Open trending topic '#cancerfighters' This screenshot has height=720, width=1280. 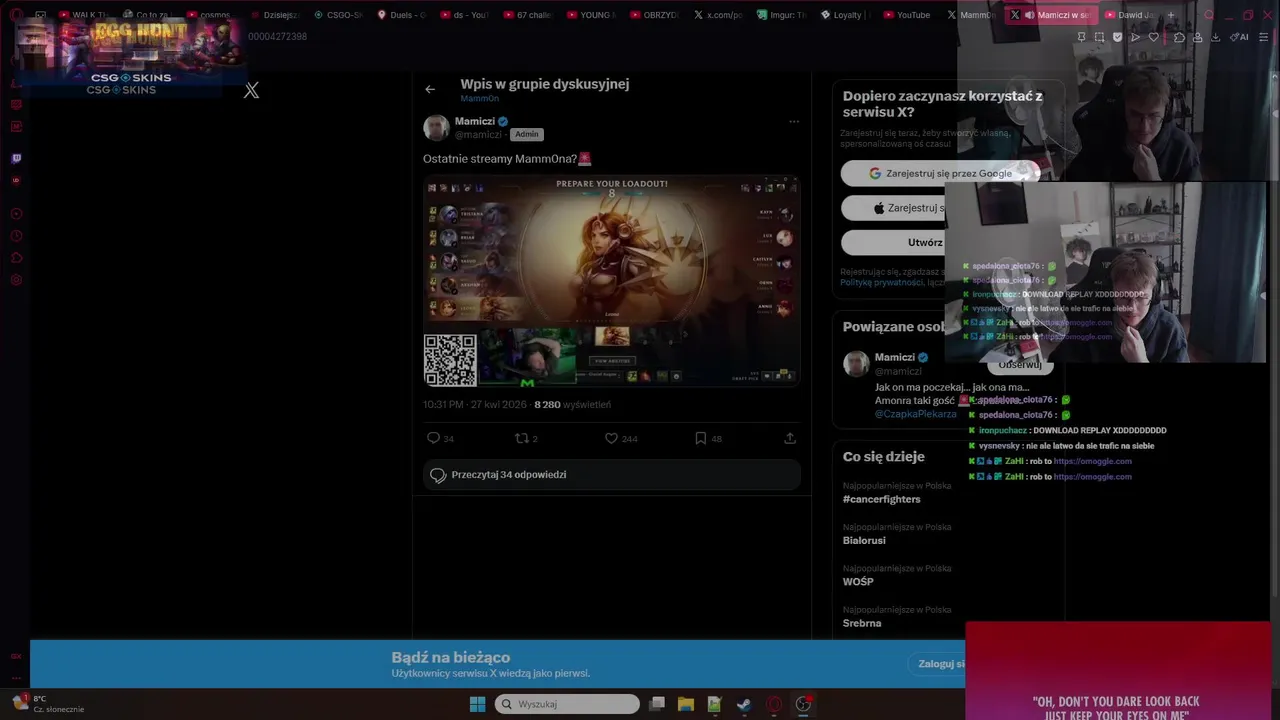881,499
